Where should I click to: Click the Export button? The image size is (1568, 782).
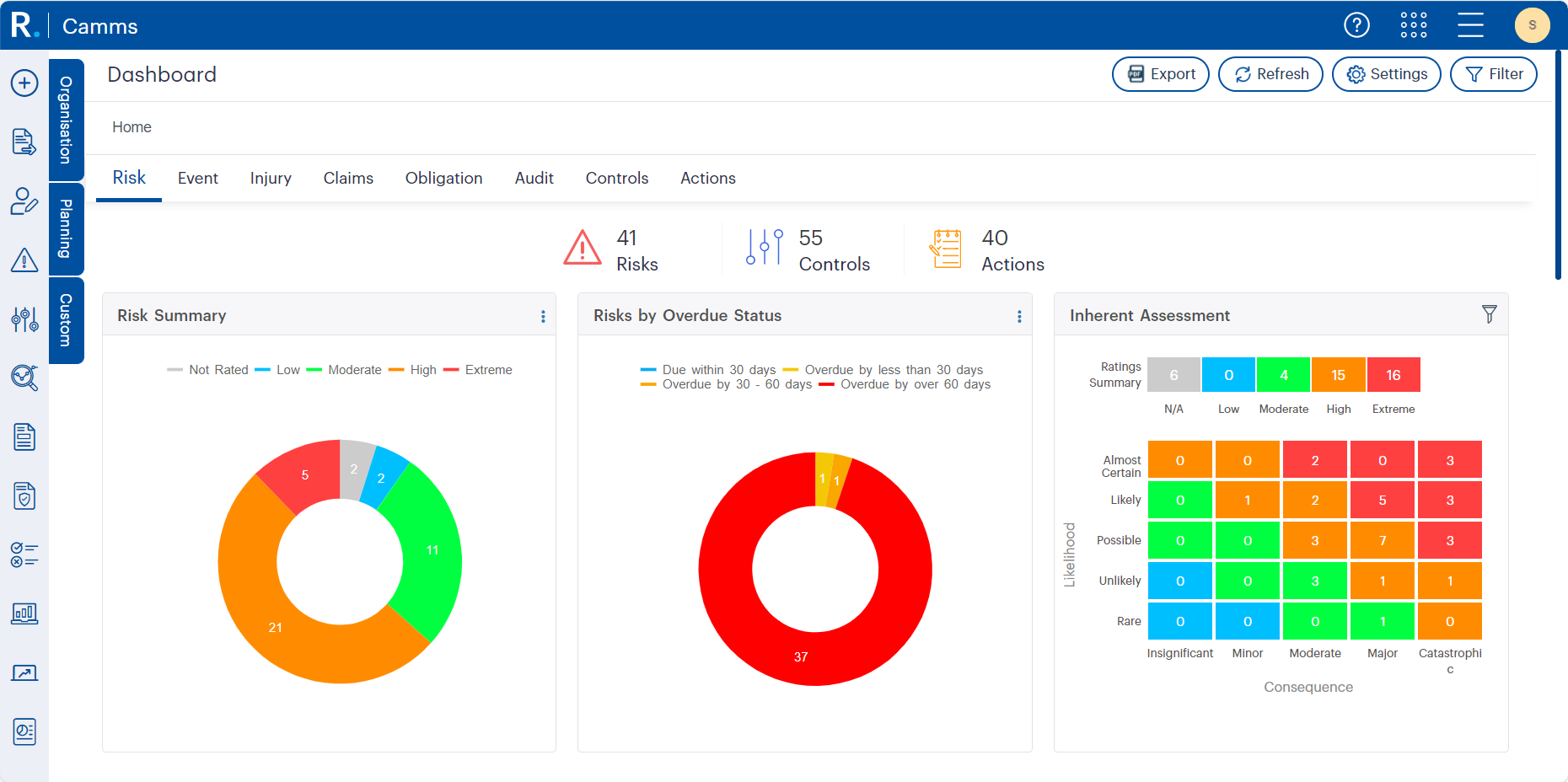pyautogui.click(x=1161, y=74)
